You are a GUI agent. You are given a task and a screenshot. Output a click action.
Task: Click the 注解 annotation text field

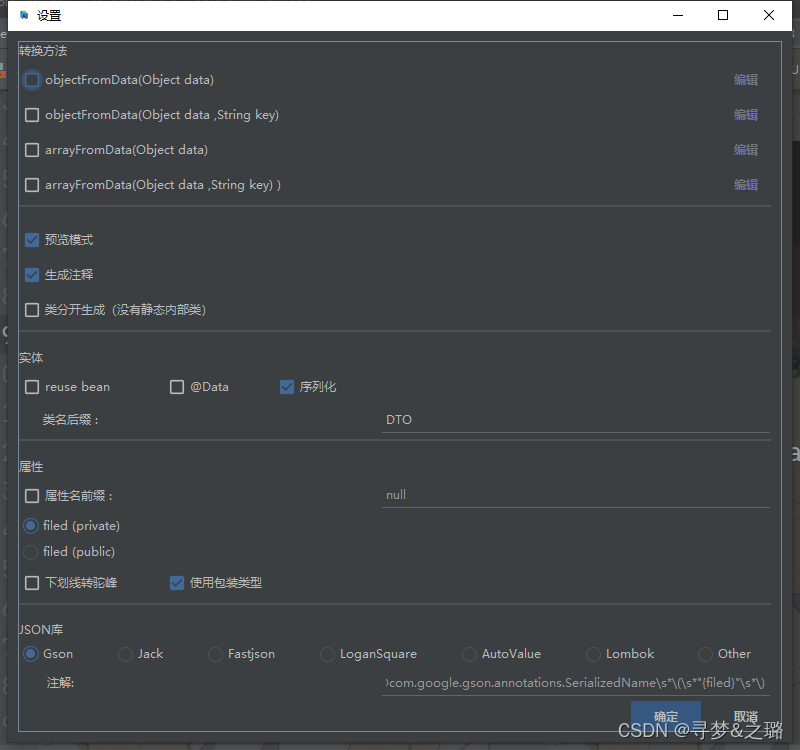(x=576, y=683)
